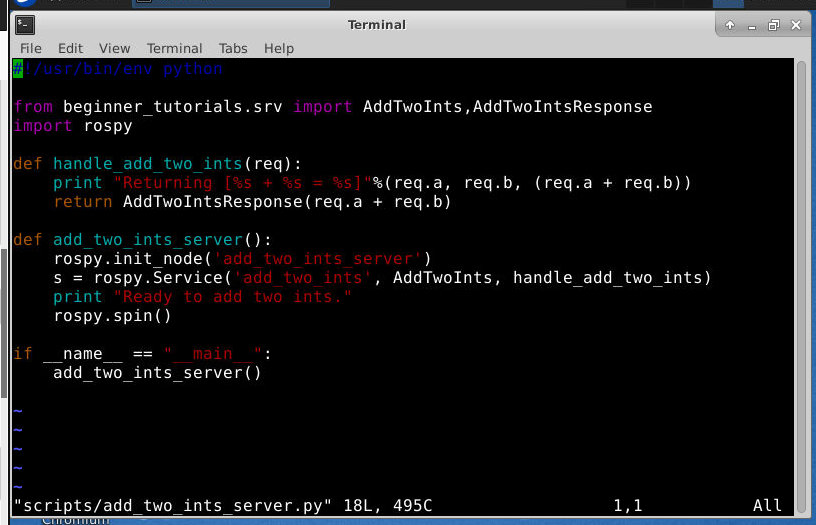Viewport: 816px width, 525px height.
Task: Open the File menu
Action: (x=31, y=48)
